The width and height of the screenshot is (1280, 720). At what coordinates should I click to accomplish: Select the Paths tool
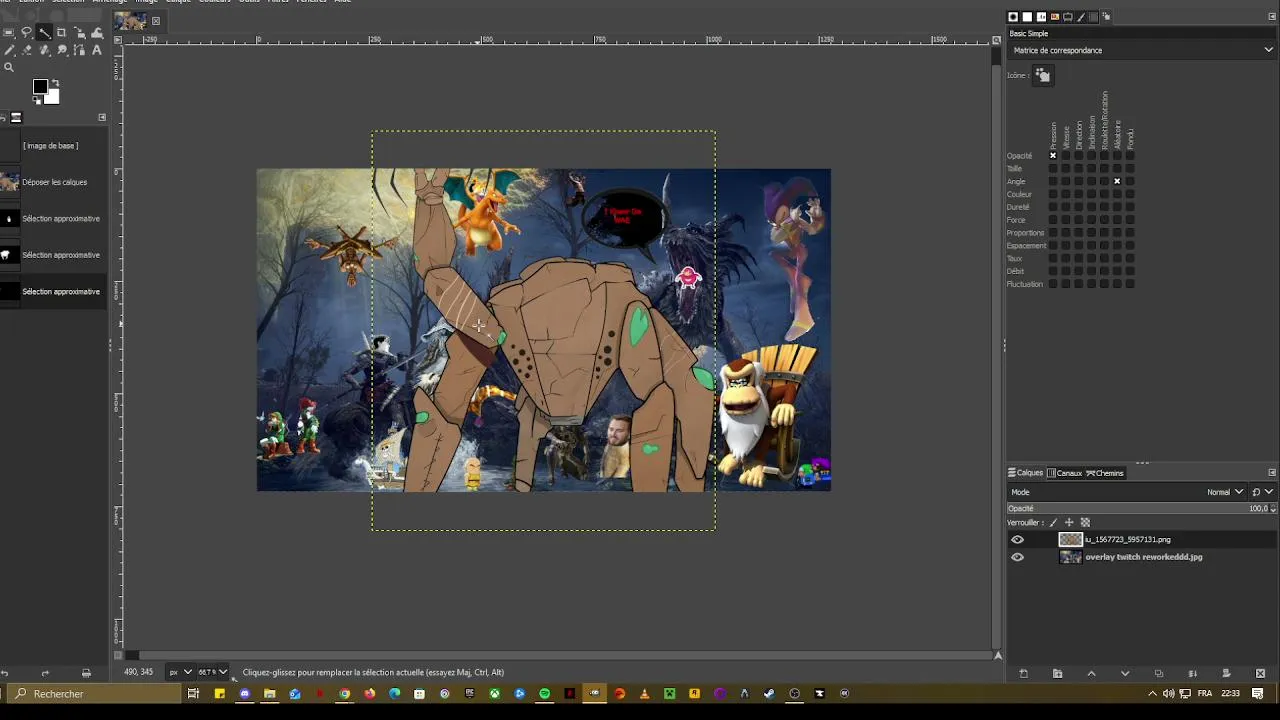(80, 50)
